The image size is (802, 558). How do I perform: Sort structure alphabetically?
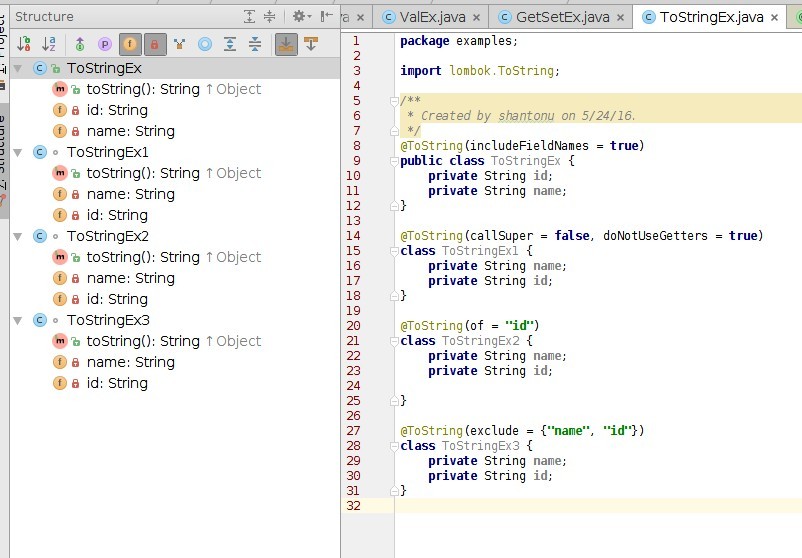(49, 44)
